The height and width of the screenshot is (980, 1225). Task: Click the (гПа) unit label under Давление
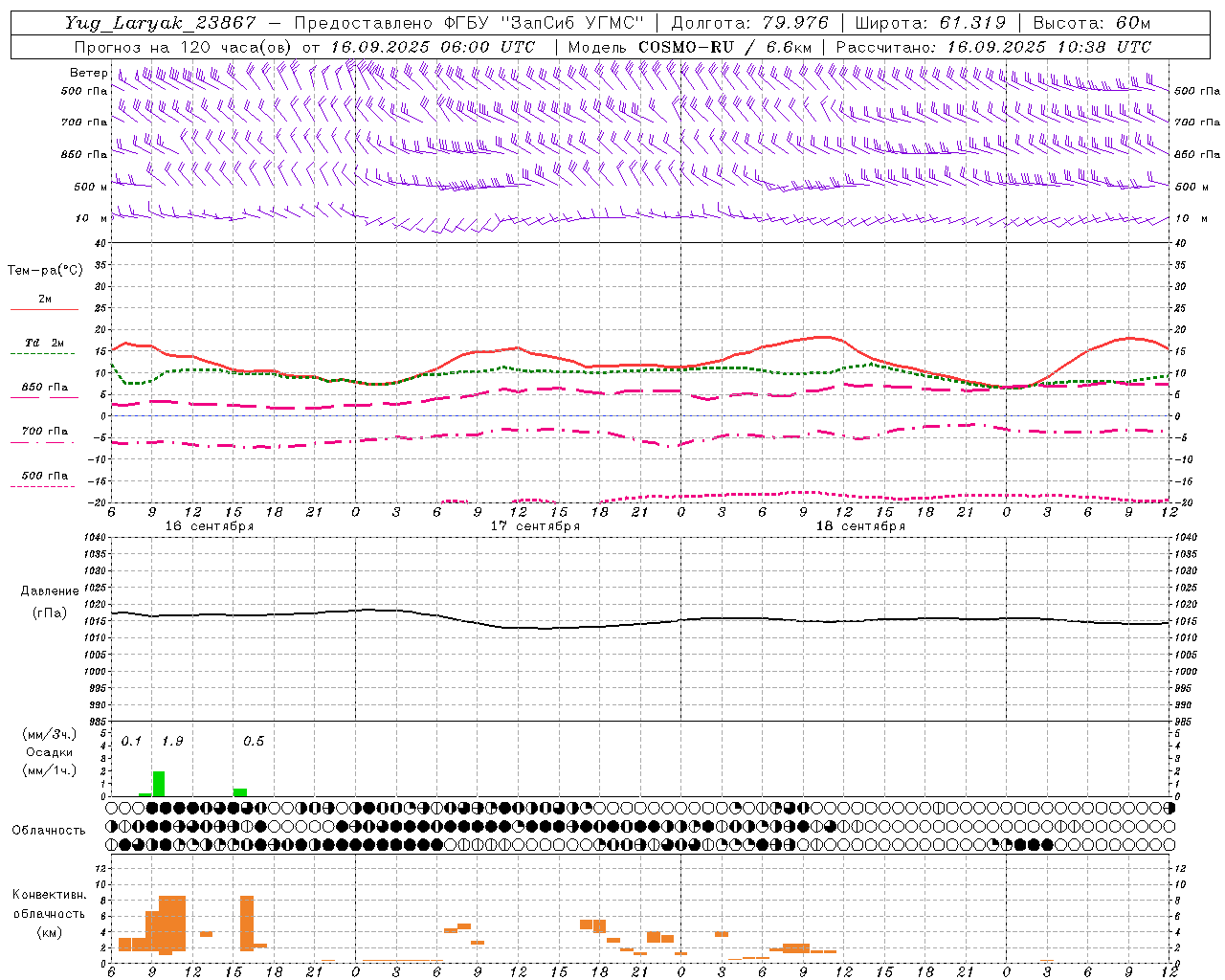tap(50, 612)
